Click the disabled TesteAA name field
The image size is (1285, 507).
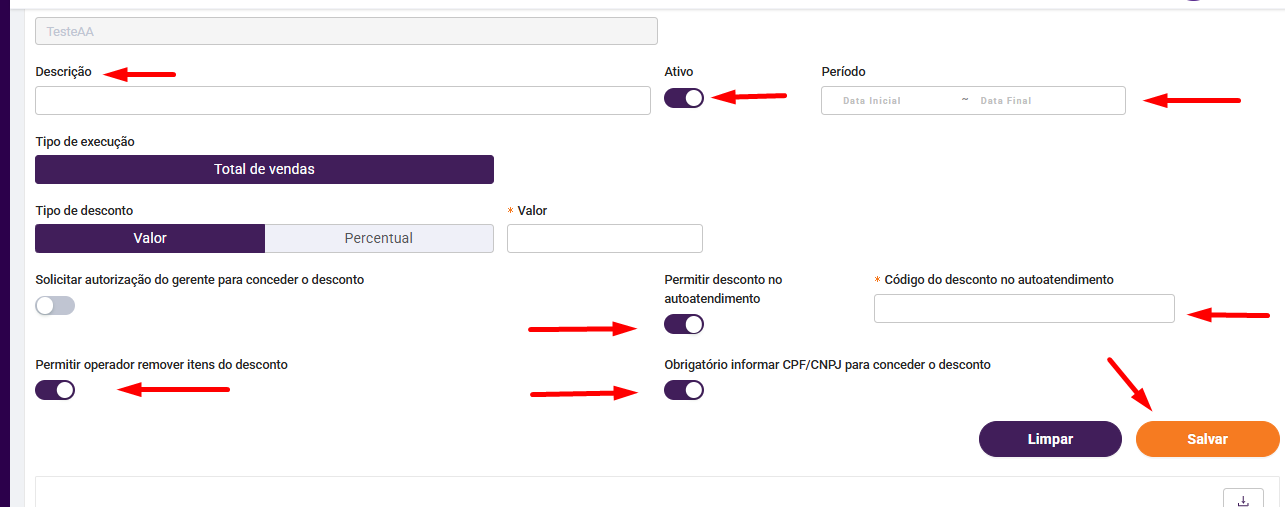[346, 31]
